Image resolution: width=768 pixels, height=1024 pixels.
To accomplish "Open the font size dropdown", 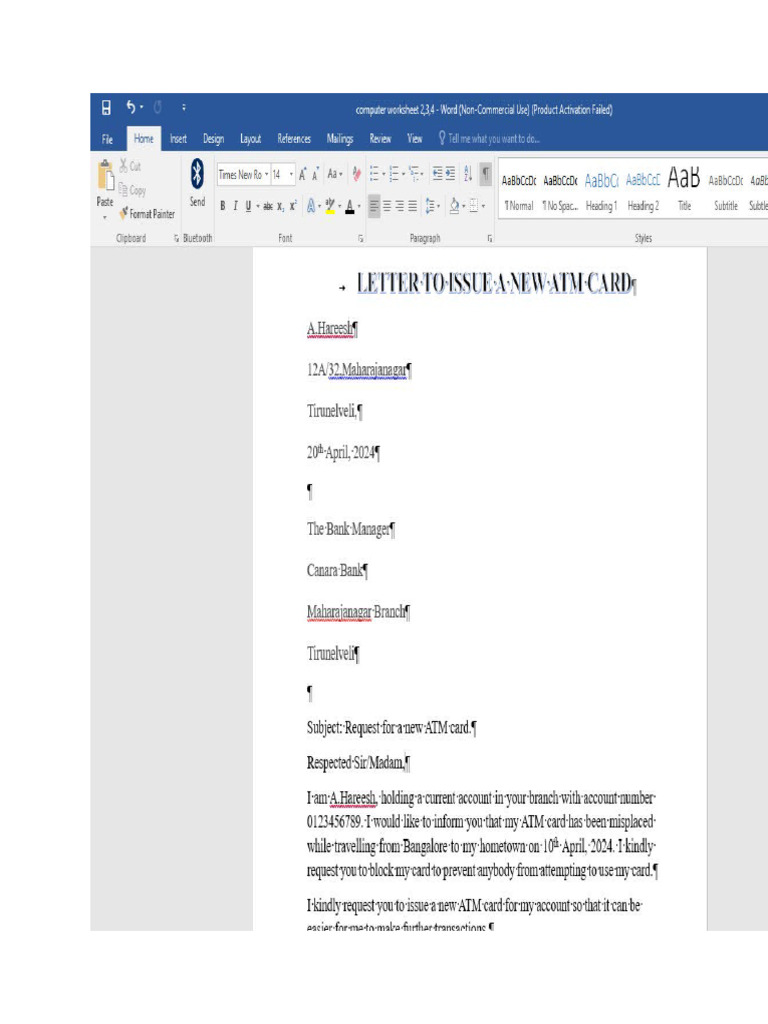I will click(x=291, y=174).
